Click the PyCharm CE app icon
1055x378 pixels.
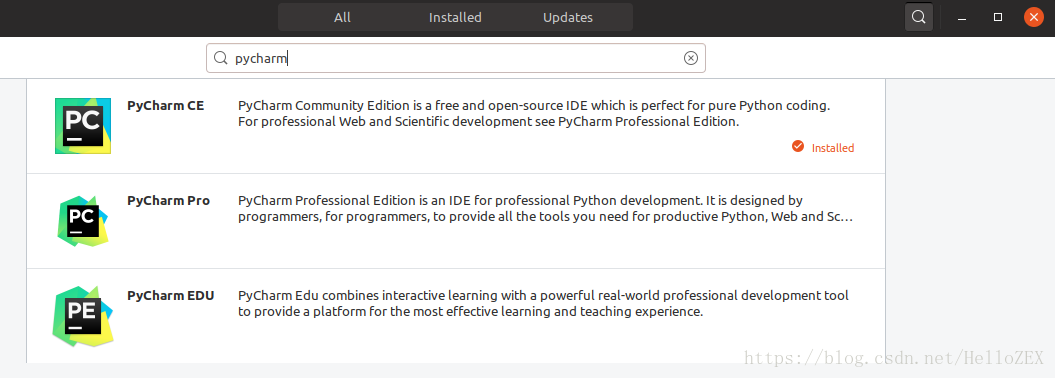tap(83, 126)
